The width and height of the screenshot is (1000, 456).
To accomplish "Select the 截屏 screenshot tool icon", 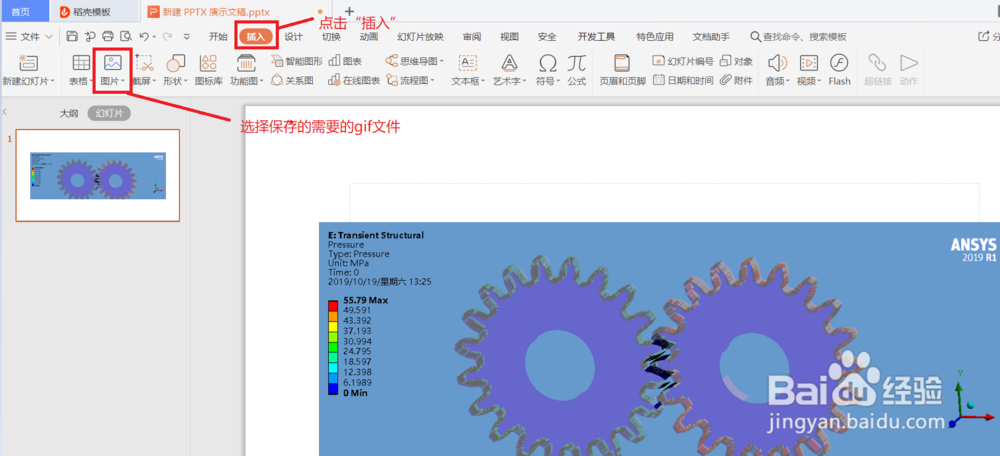I will (145, 63).
